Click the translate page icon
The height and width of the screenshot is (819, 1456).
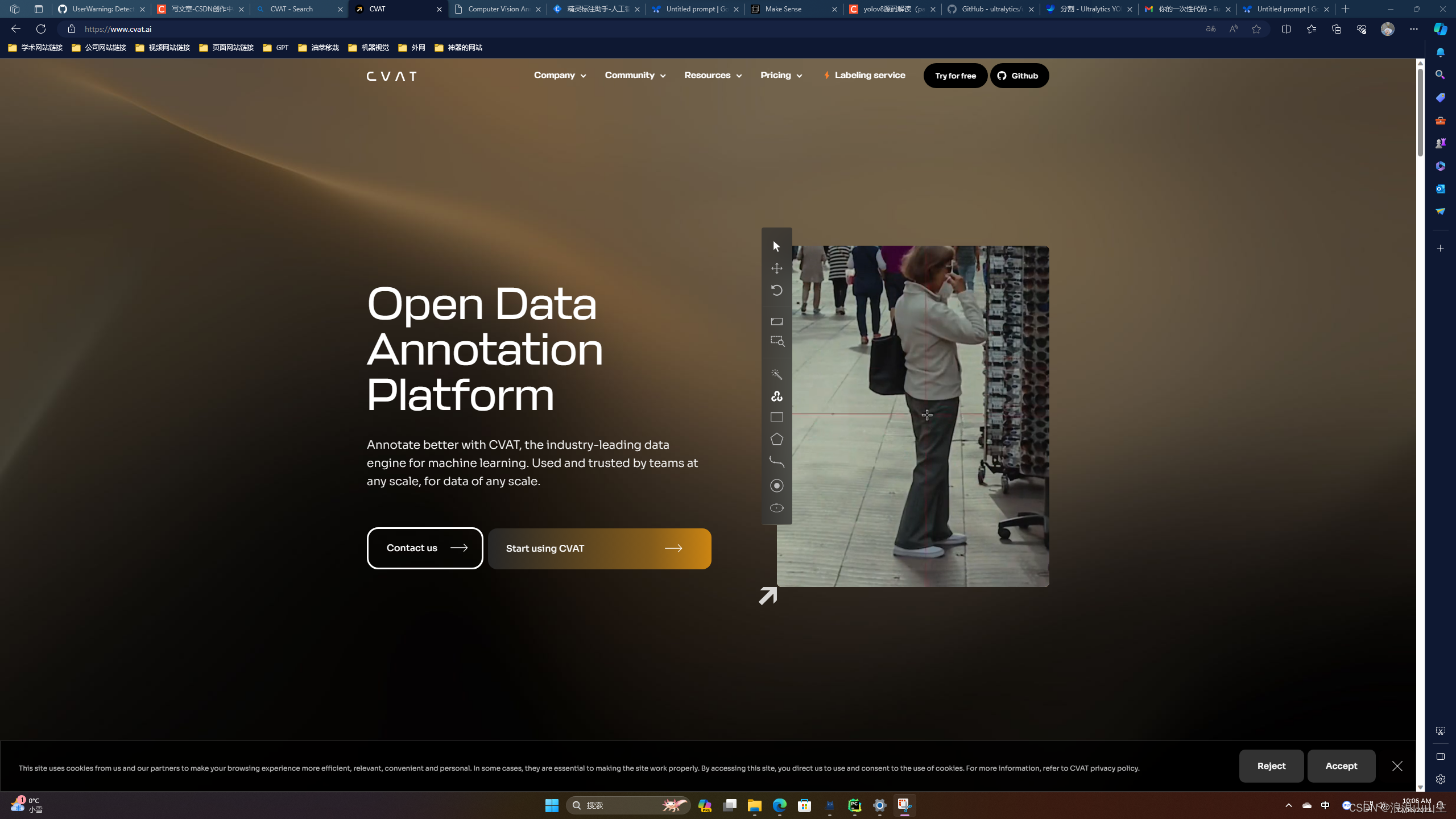(1210, 29)
